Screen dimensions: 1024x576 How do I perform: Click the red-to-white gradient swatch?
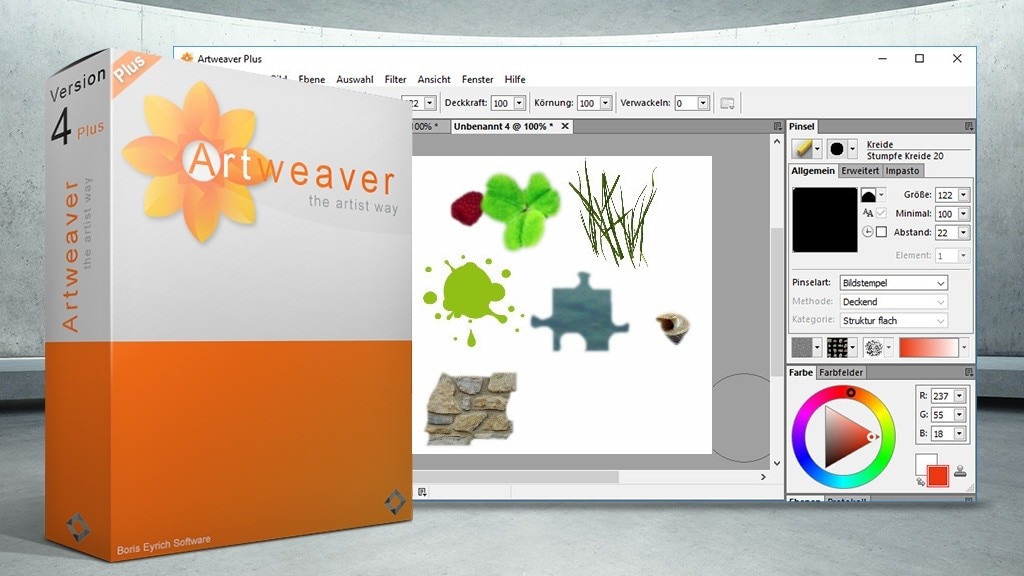tap(929, 347)
